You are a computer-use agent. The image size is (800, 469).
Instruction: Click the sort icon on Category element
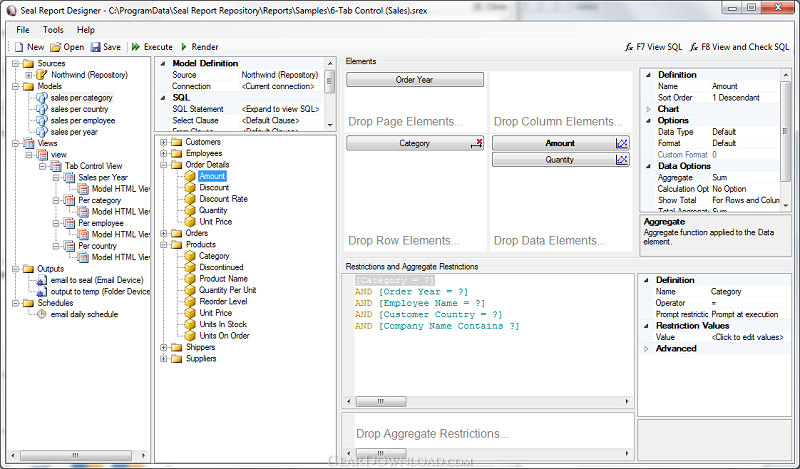tap(476, 143)
